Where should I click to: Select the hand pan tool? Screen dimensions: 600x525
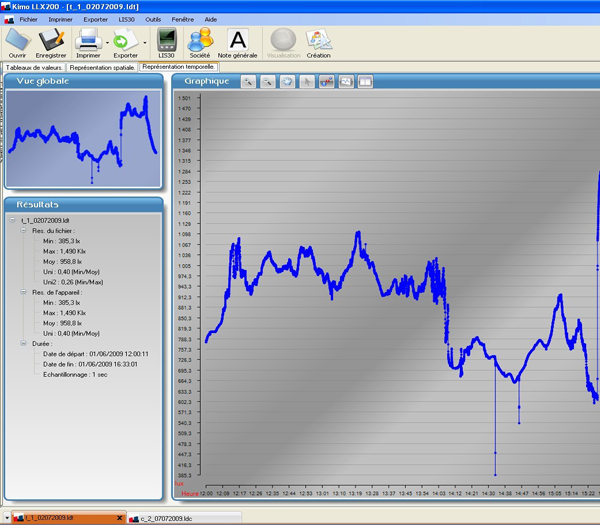tap(287, 82)
